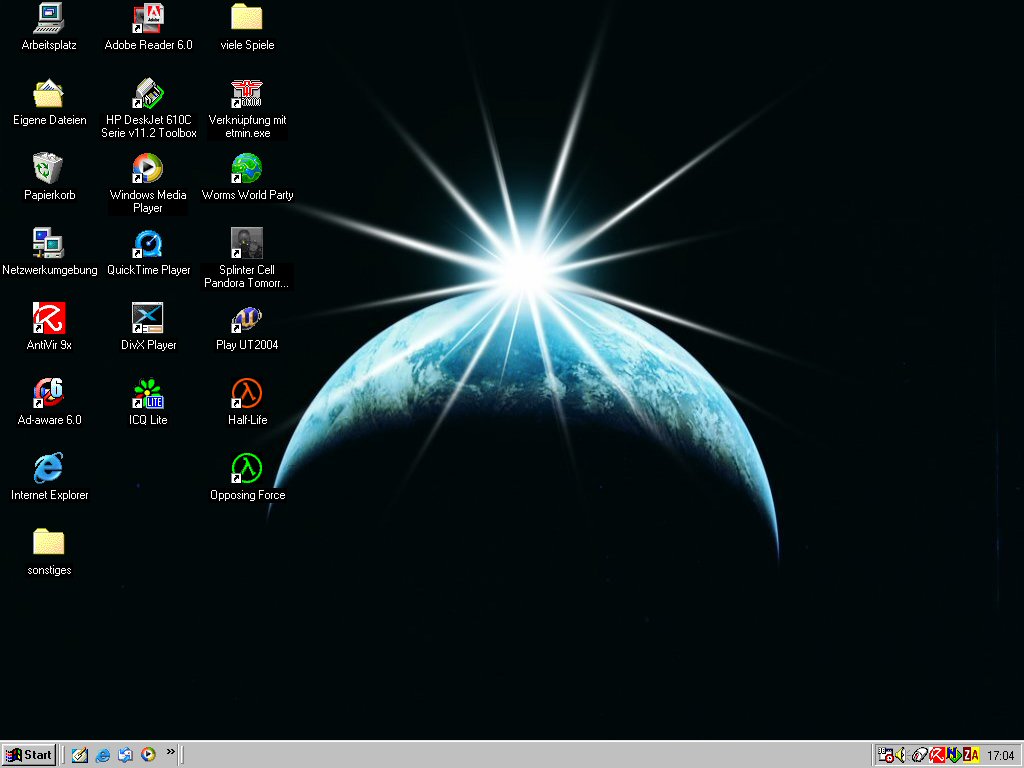Click the Show Desktop quick launch icon
Screen dimensions: 1024x768
pyautogui.click(x=80, y=755)
